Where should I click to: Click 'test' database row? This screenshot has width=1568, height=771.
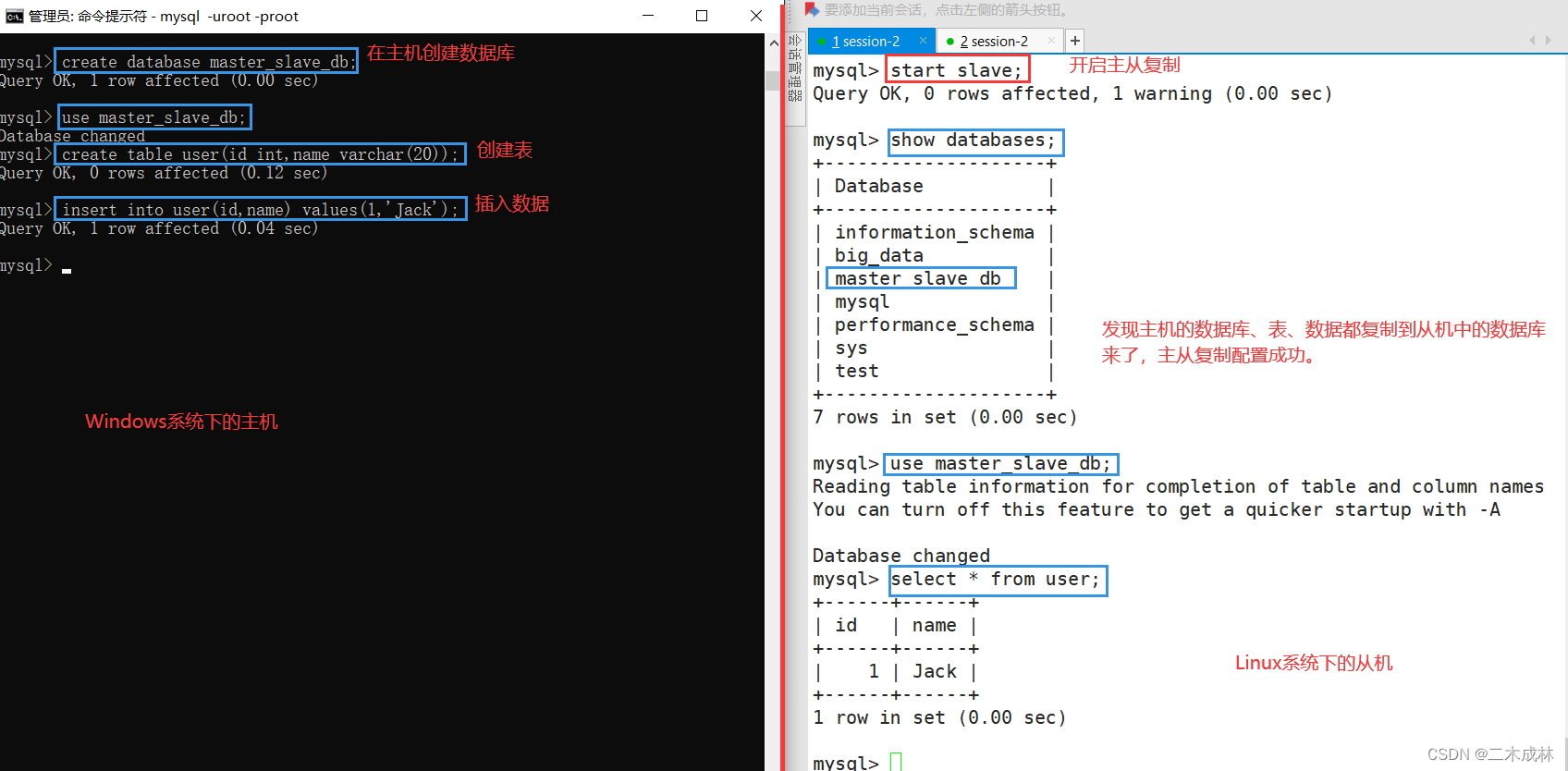[x=857, y=371]
